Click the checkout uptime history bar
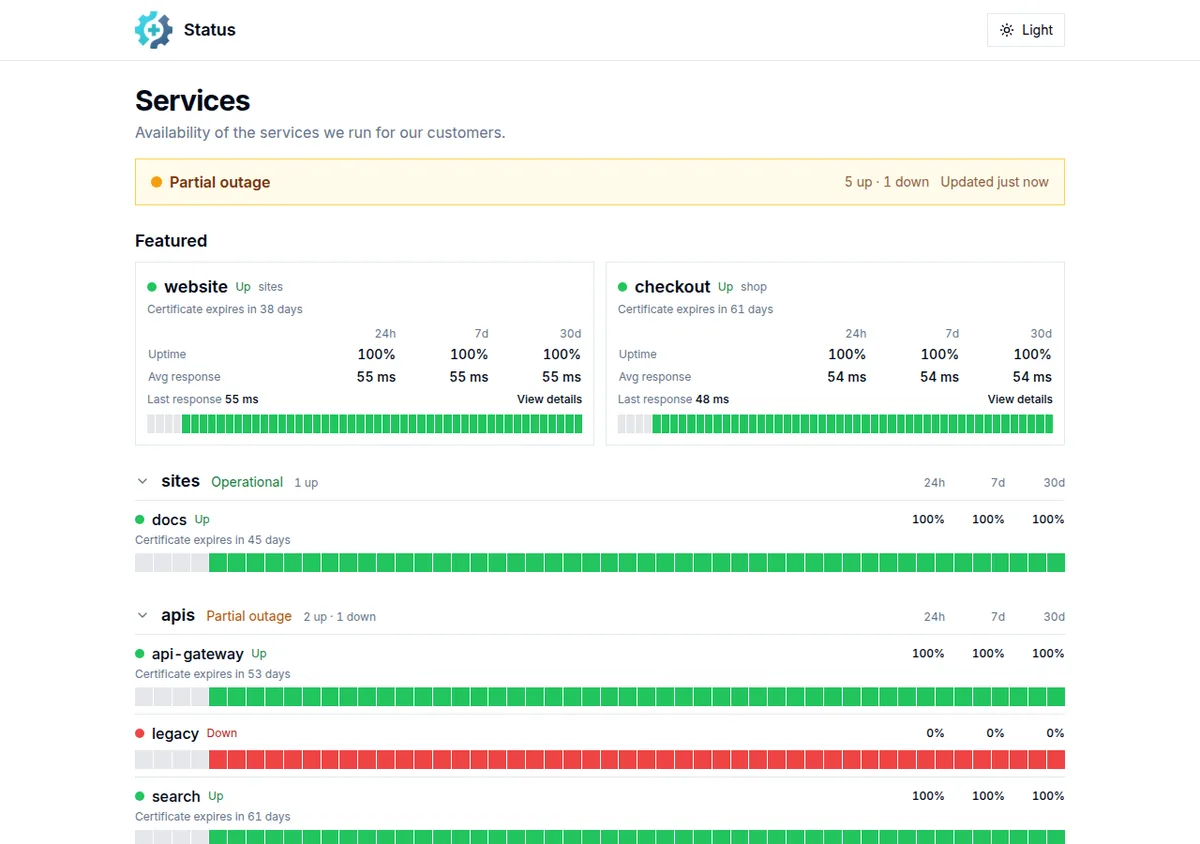 (835, 424)
